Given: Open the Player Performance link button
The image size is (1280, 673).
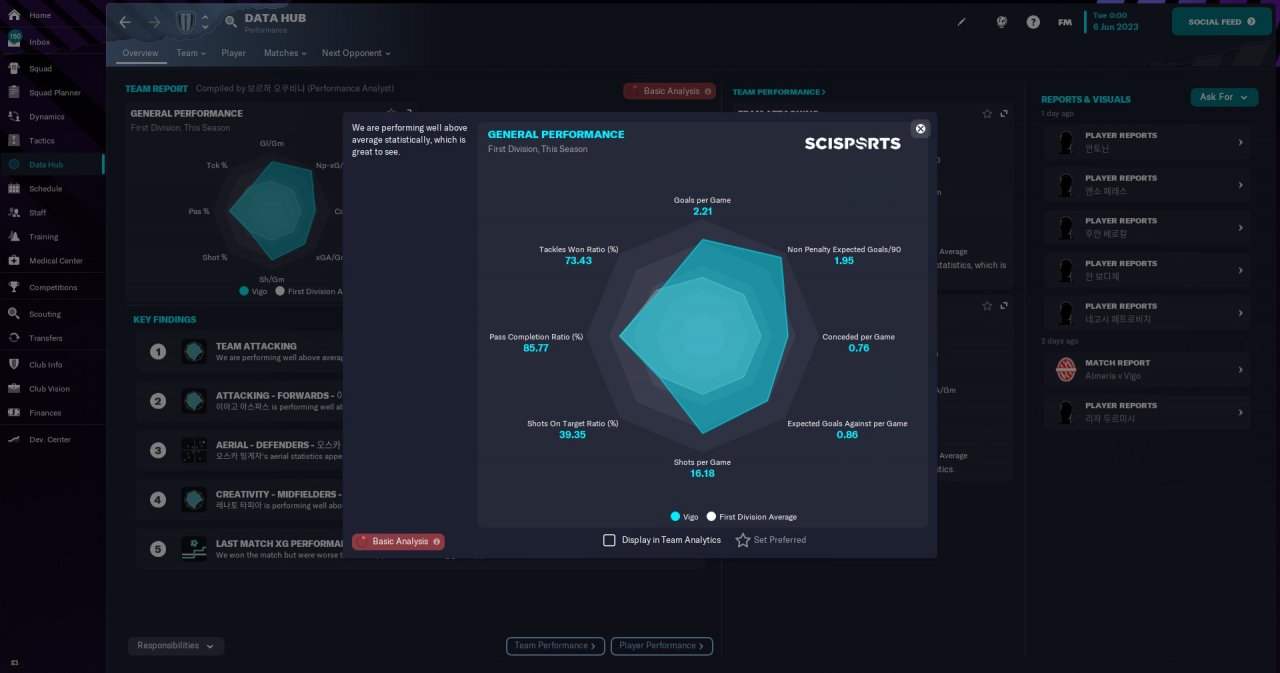Looking at the screenshot, I should pos(662,646).
